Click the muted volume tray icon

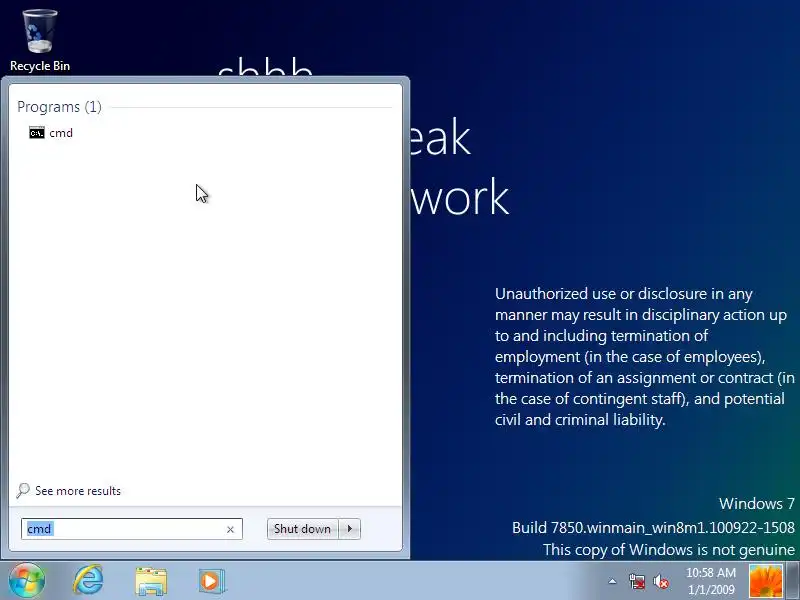click(661, 581)
